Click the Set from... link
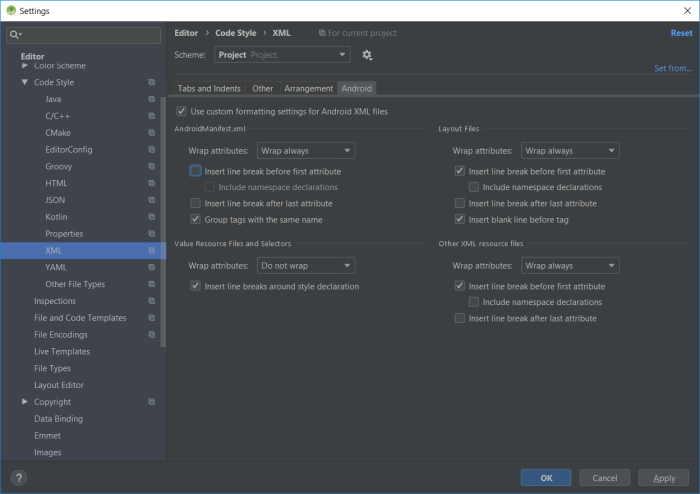The image size is (700, 494). click(x=672, y=68)
